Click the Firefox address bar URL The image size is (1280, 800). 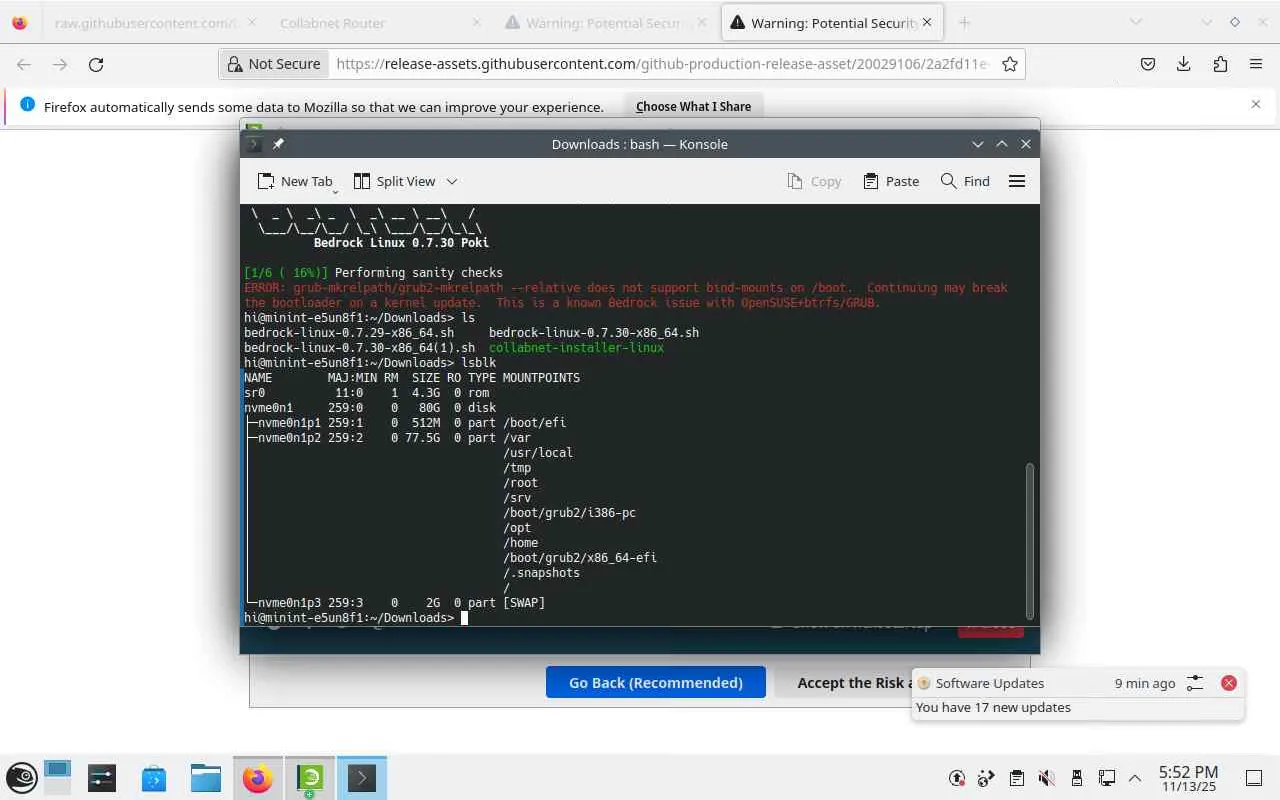click(663, 64)
